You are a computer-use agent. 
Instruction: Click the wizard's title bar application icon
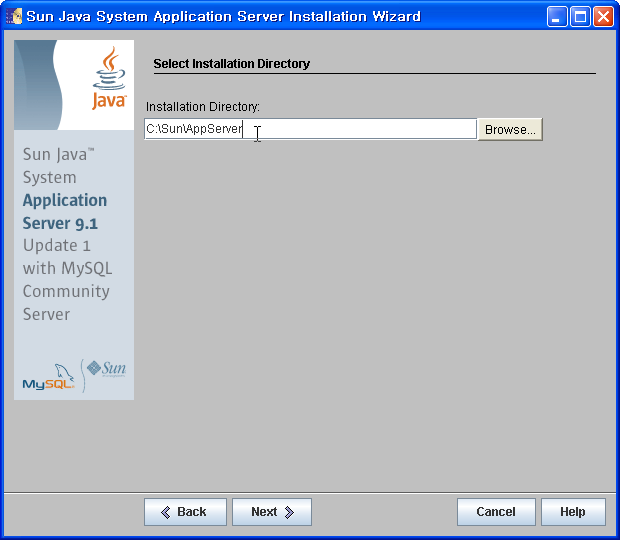click(x=14, y=16)
